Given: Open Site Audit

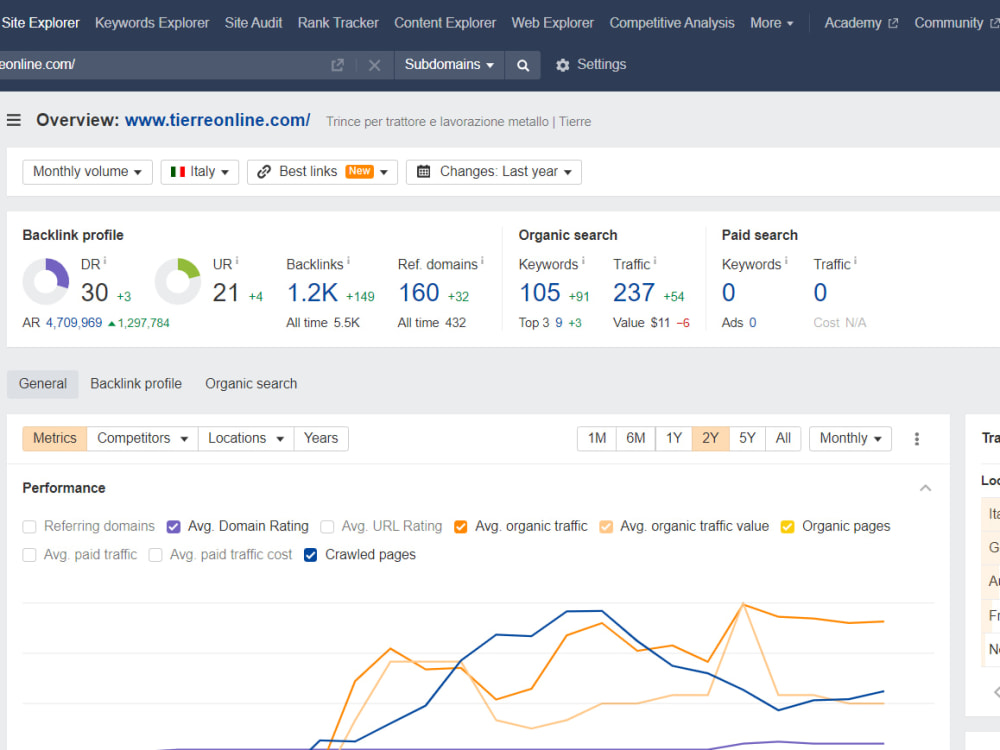Looking at the screenshot, I should [253, 23].
